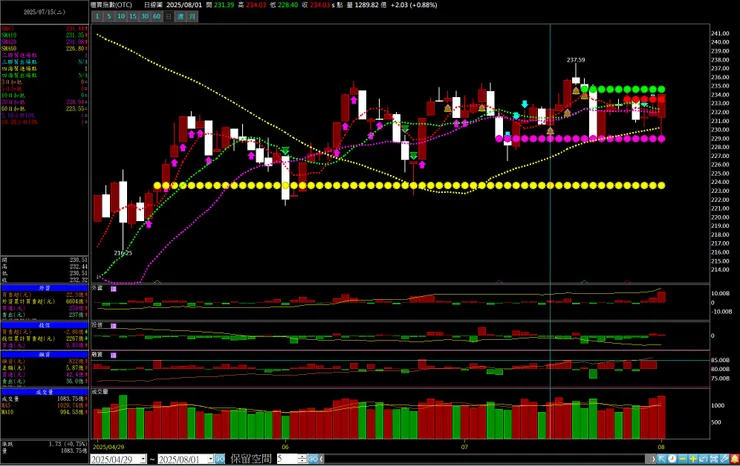Switch chart to monthly (月) period
740x466 pixels.
point(192,16)
